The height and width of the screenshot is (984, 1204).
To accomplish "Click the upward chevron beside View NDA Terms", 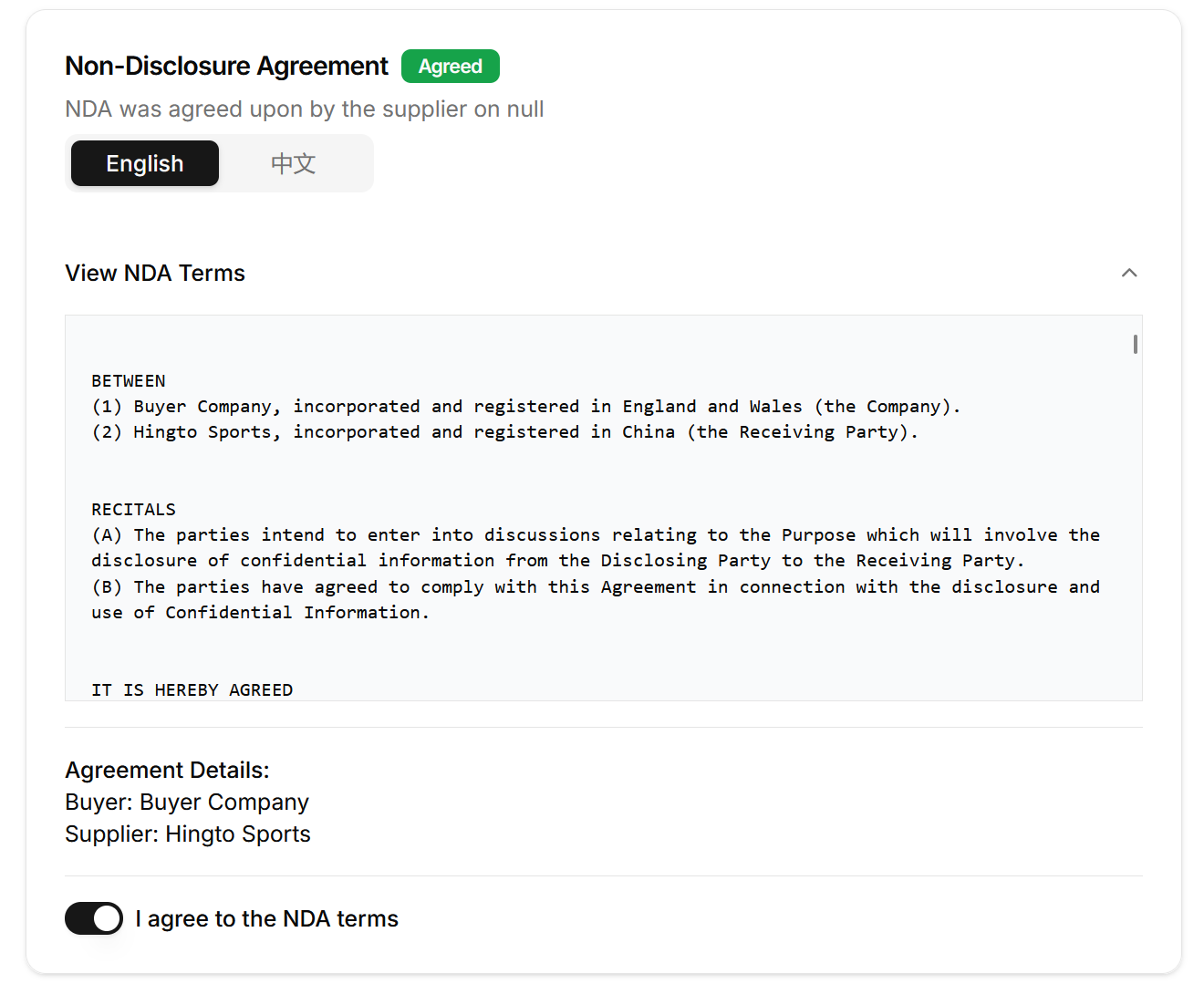I will coord(1129,273).
